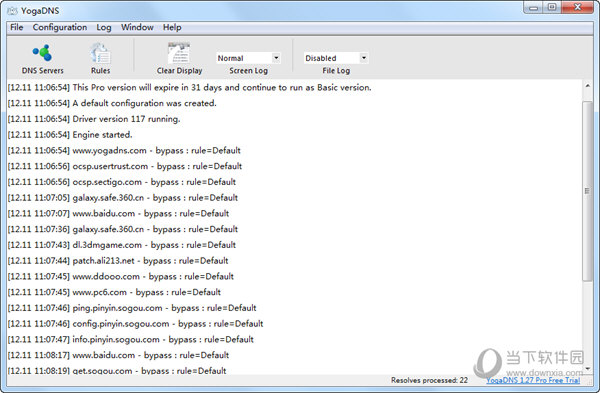Open the Help menu

[x=172, y=27]
